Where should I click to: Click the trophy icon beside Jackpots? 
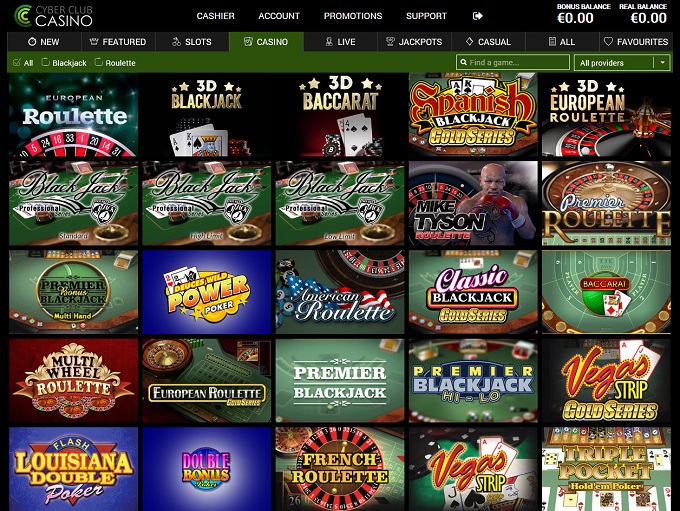click(390, 42)
